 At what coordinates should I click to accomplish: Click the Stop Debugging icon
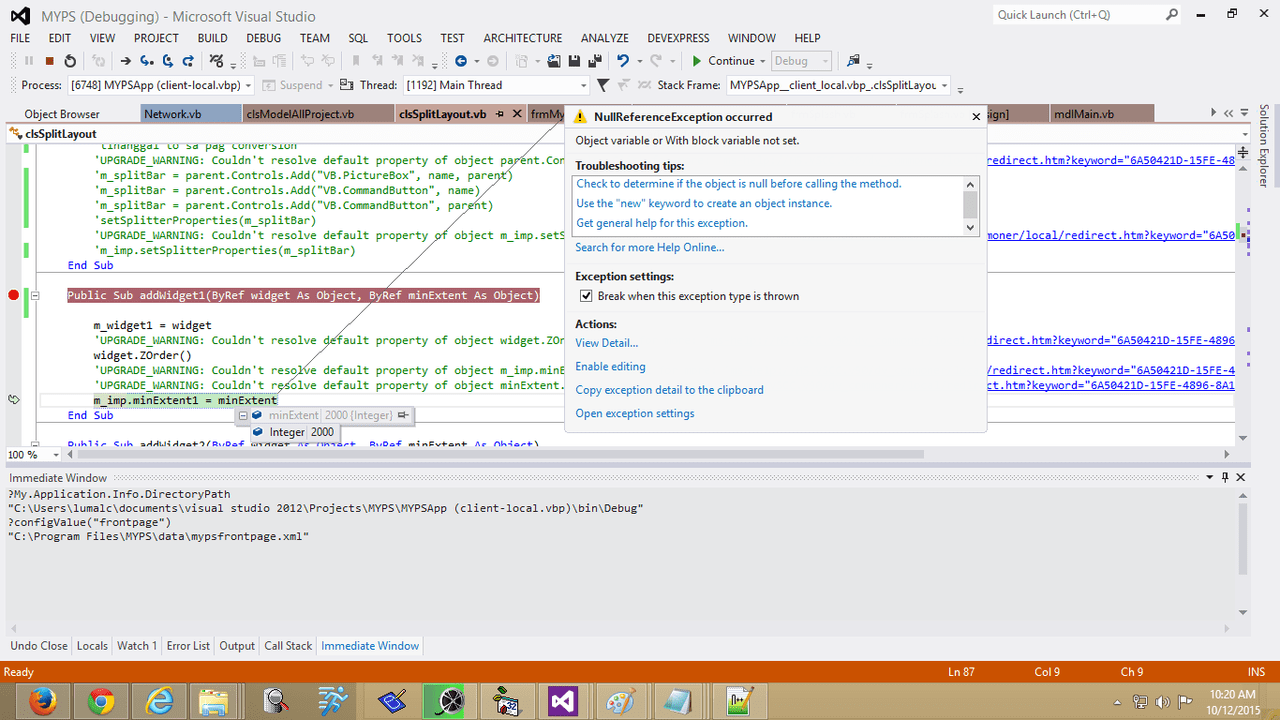[x=48, y=60]
